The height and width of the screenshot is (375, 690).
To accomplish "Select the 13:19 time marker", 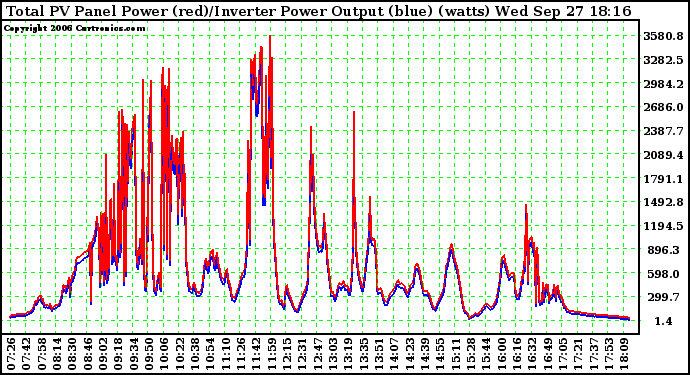I will click(x=348, y=354).
